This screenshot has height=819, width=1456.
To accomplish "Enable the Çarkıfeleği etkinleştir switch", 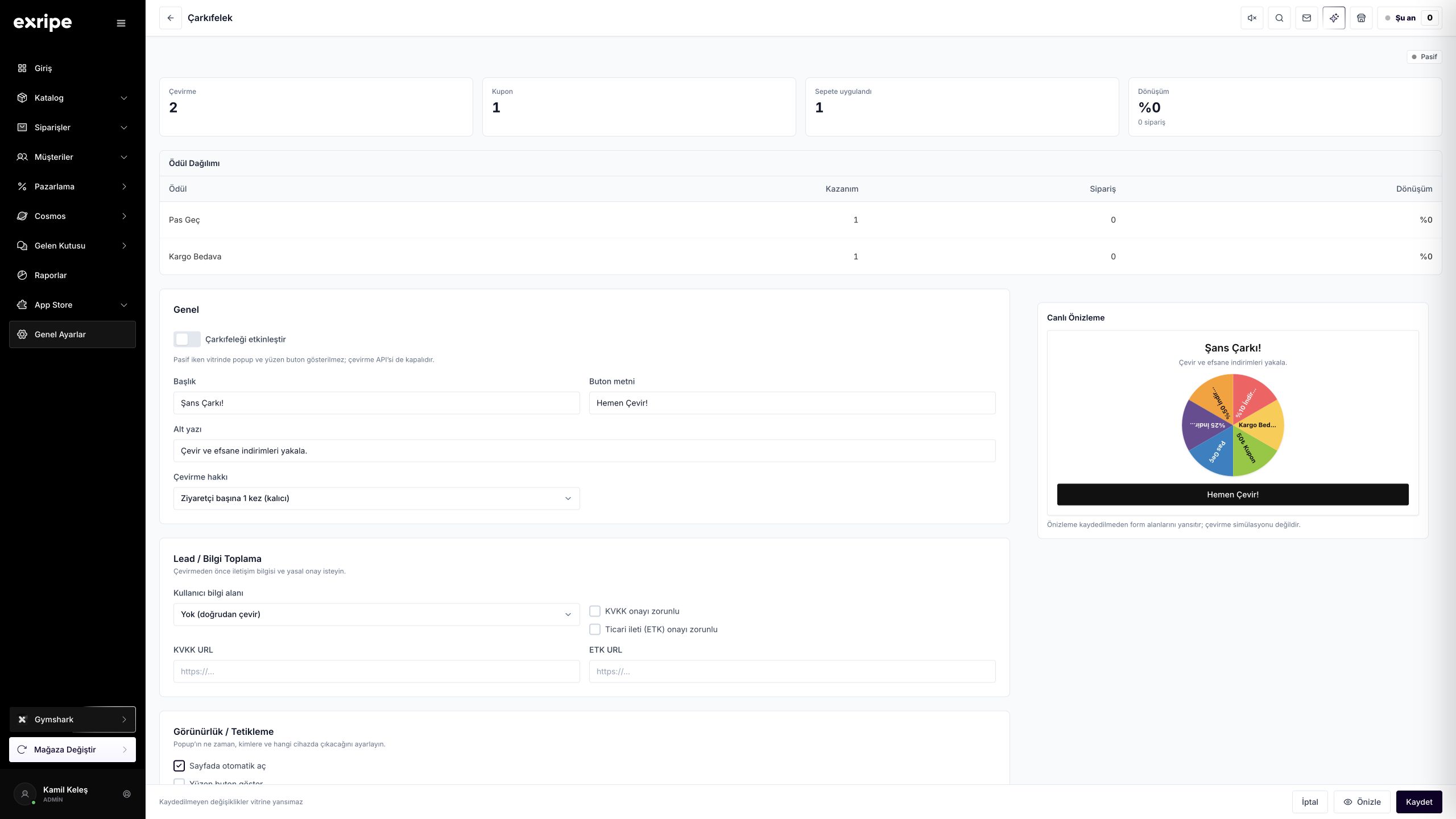I will click(187, 339).
